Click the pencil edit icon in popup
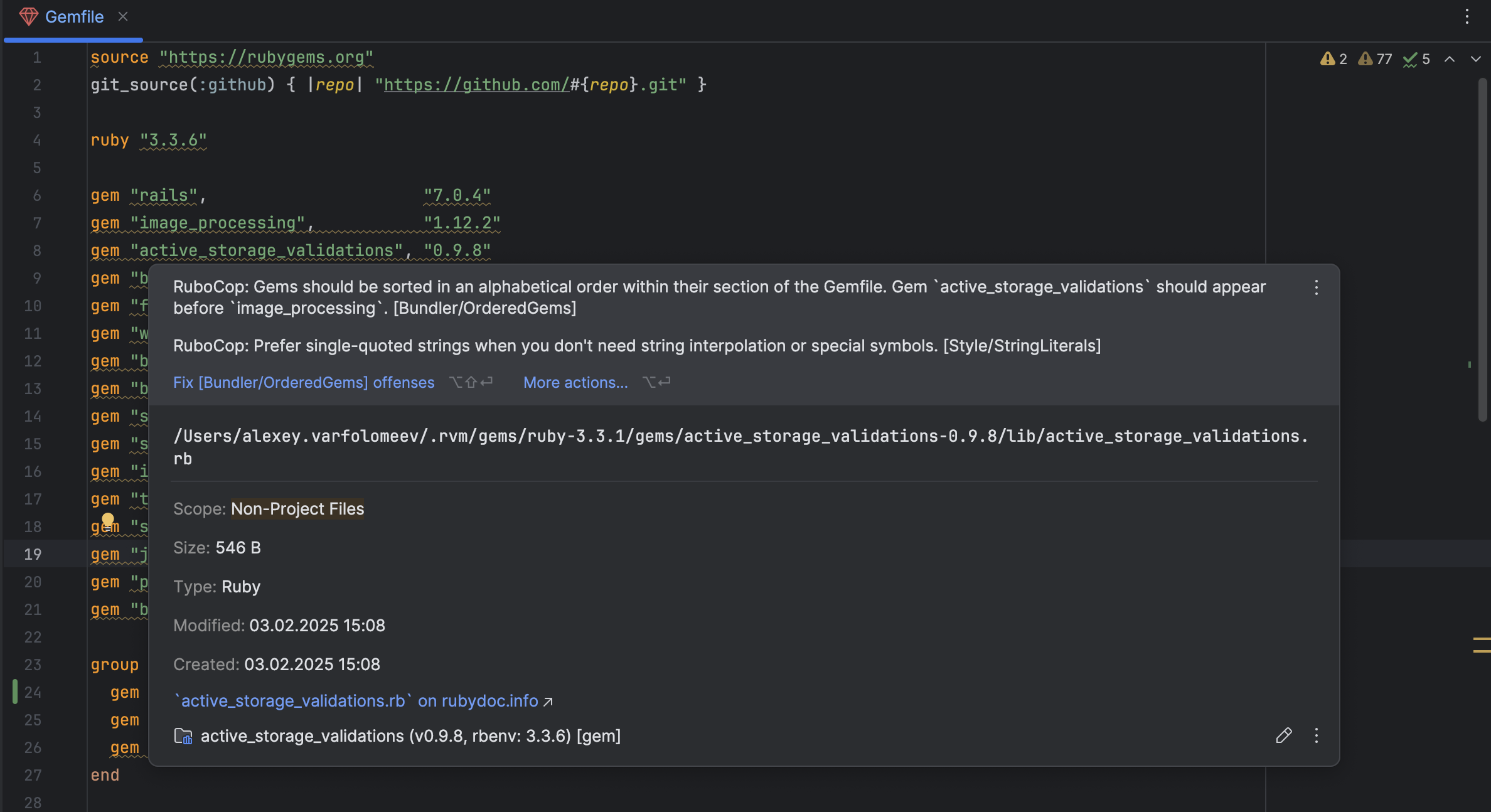The image size is (1491, 812). coord(1283,735)
